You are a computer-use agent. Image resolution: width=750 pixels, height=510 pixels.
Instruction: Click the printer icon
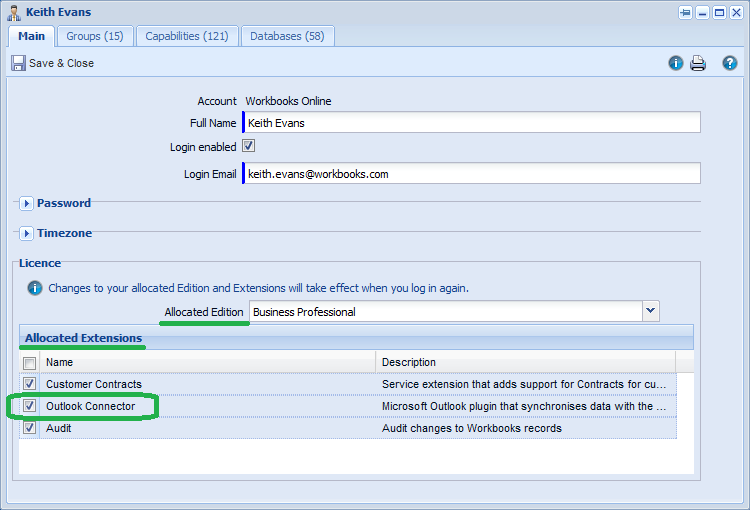(698, 63)
